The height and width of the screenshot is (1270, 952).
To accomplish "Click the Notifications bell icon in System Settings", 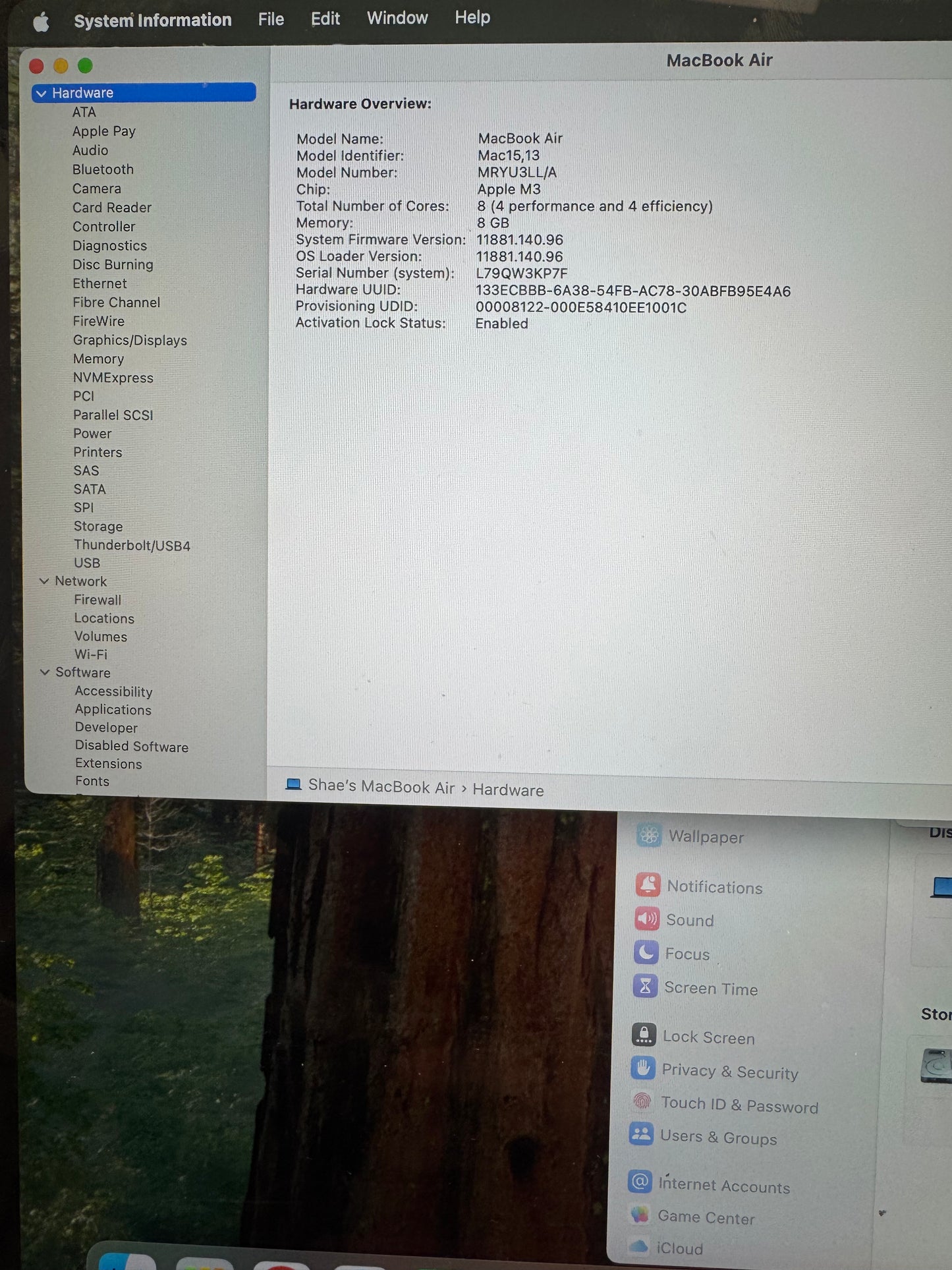I will 648,885.
